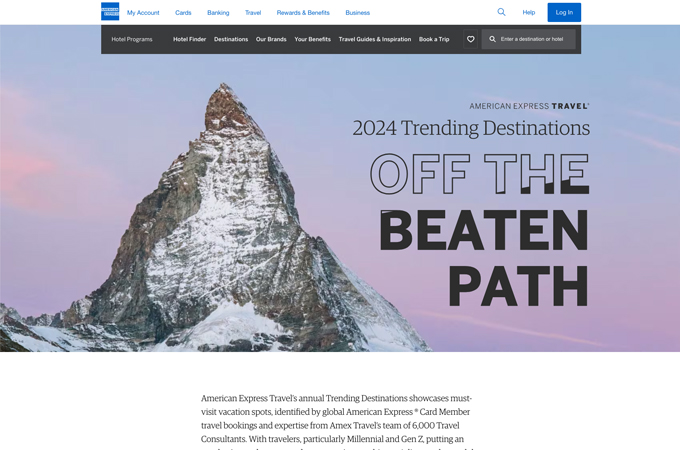The width and height of the screenshot is (680, 450).
Task: Click the Log In button
Action: tap(564, 12)
